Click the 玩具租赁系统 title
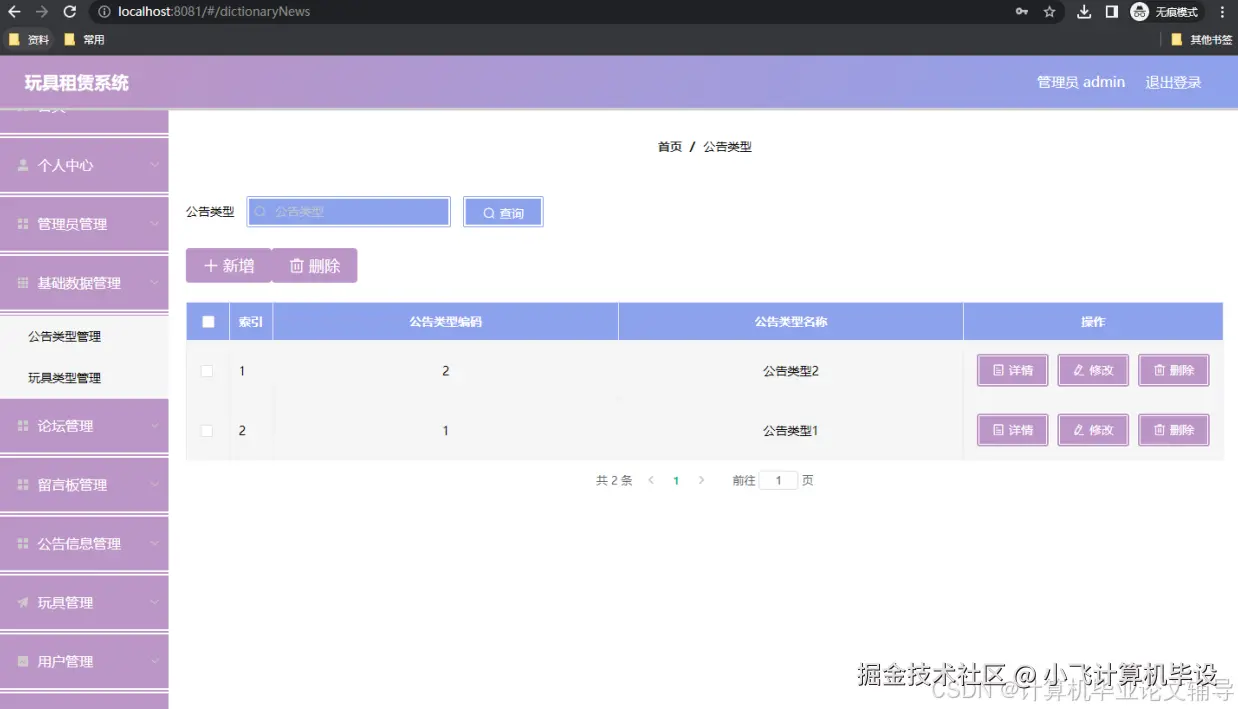Image resolution: width=1238 pixels, height=709 pixels. pyautogui.click(x=77, y=83)
